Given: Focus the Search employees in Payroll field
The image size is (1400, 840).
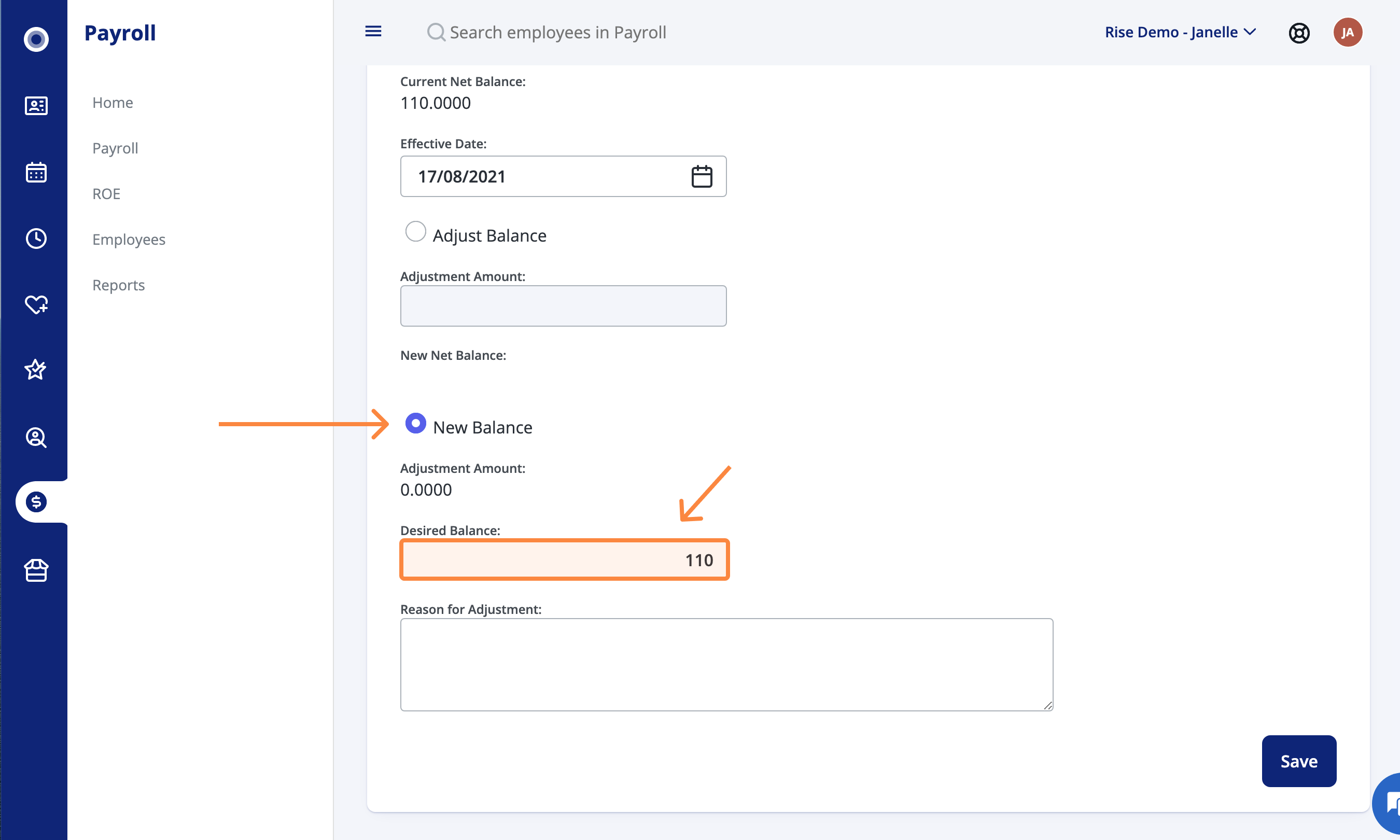Looking at the screenshot, I should [557, 32].
